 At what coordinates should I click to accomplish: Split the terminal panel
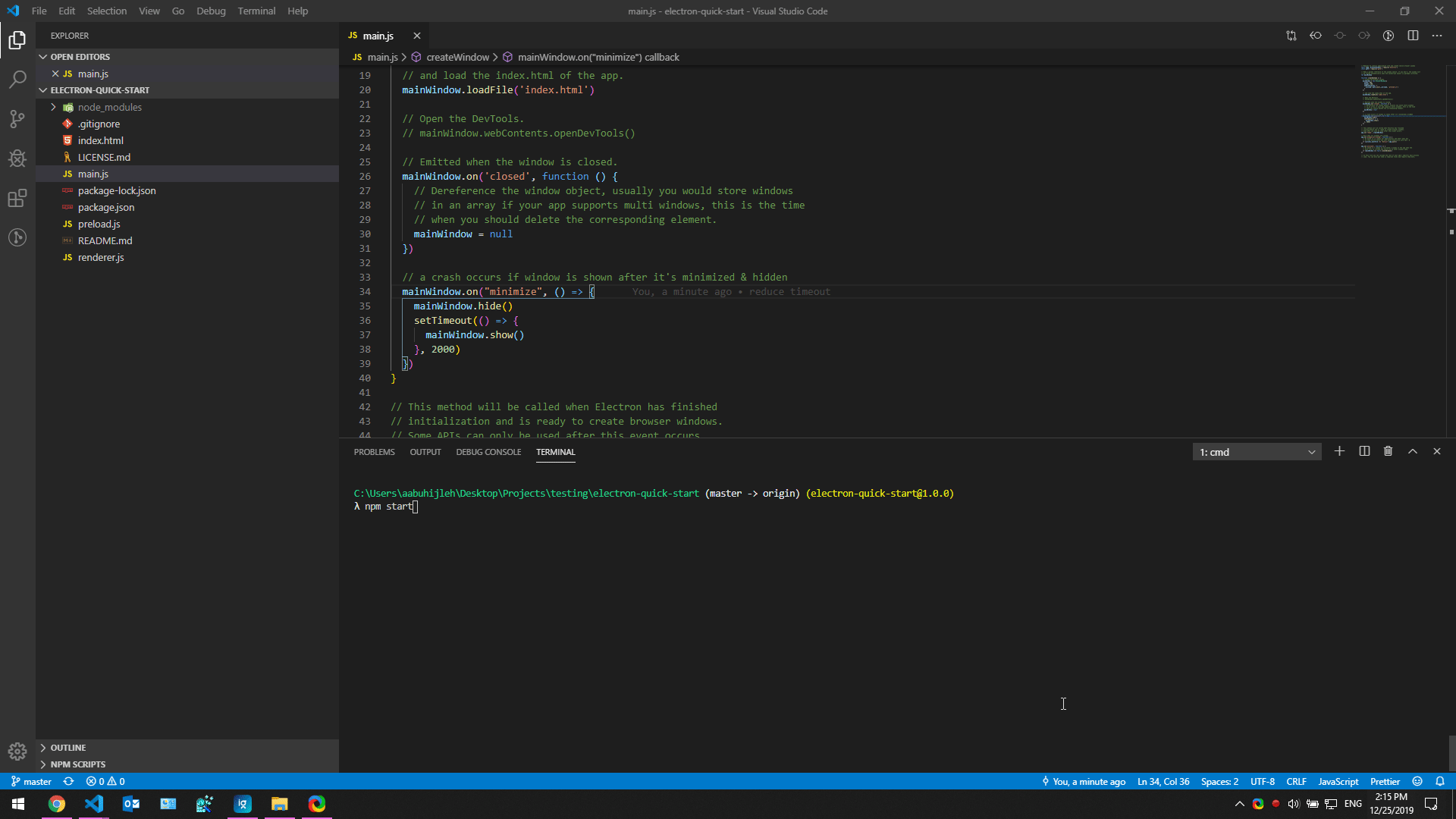tap(1364, 451)
